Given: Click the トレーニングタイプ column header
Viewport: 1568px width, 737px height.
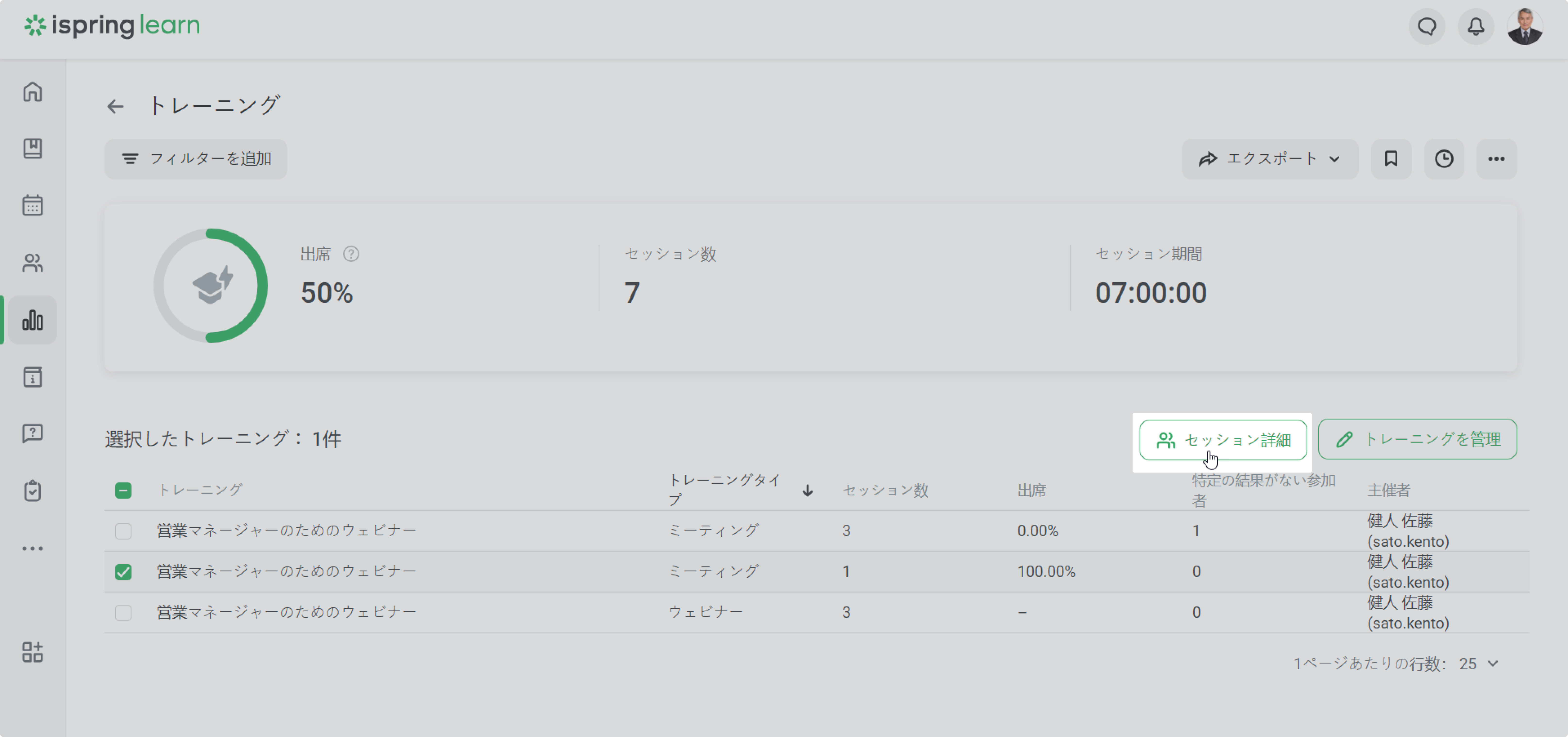Looking at the screenshot, I should pyautogui.click(x=724, y=490).
